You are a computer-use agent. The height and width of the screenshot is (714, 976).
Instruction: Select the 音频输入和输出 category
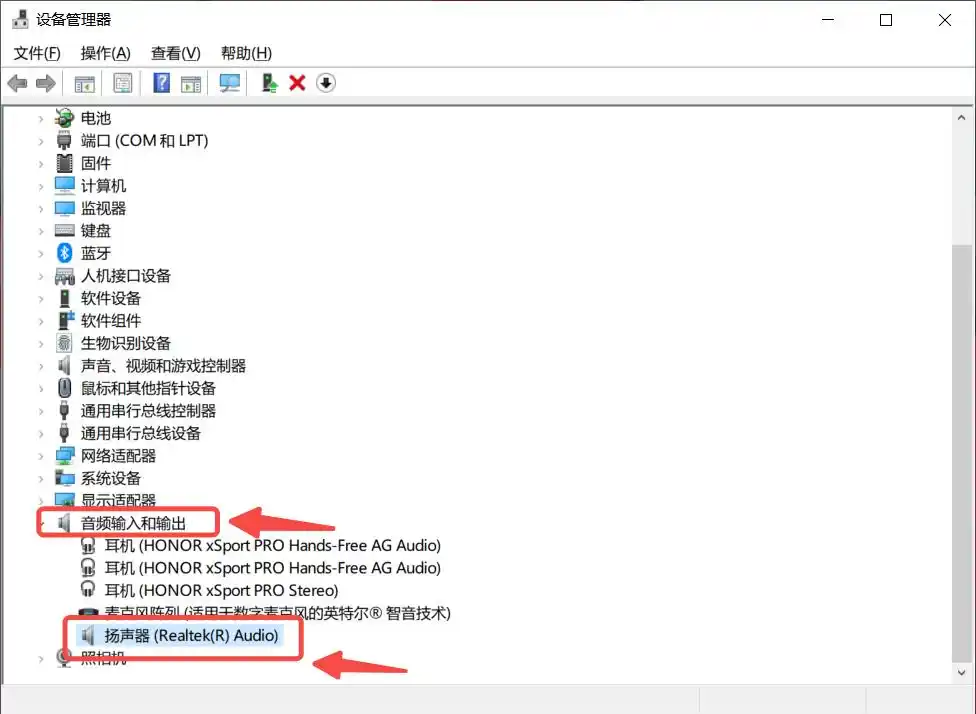(133, 523)
